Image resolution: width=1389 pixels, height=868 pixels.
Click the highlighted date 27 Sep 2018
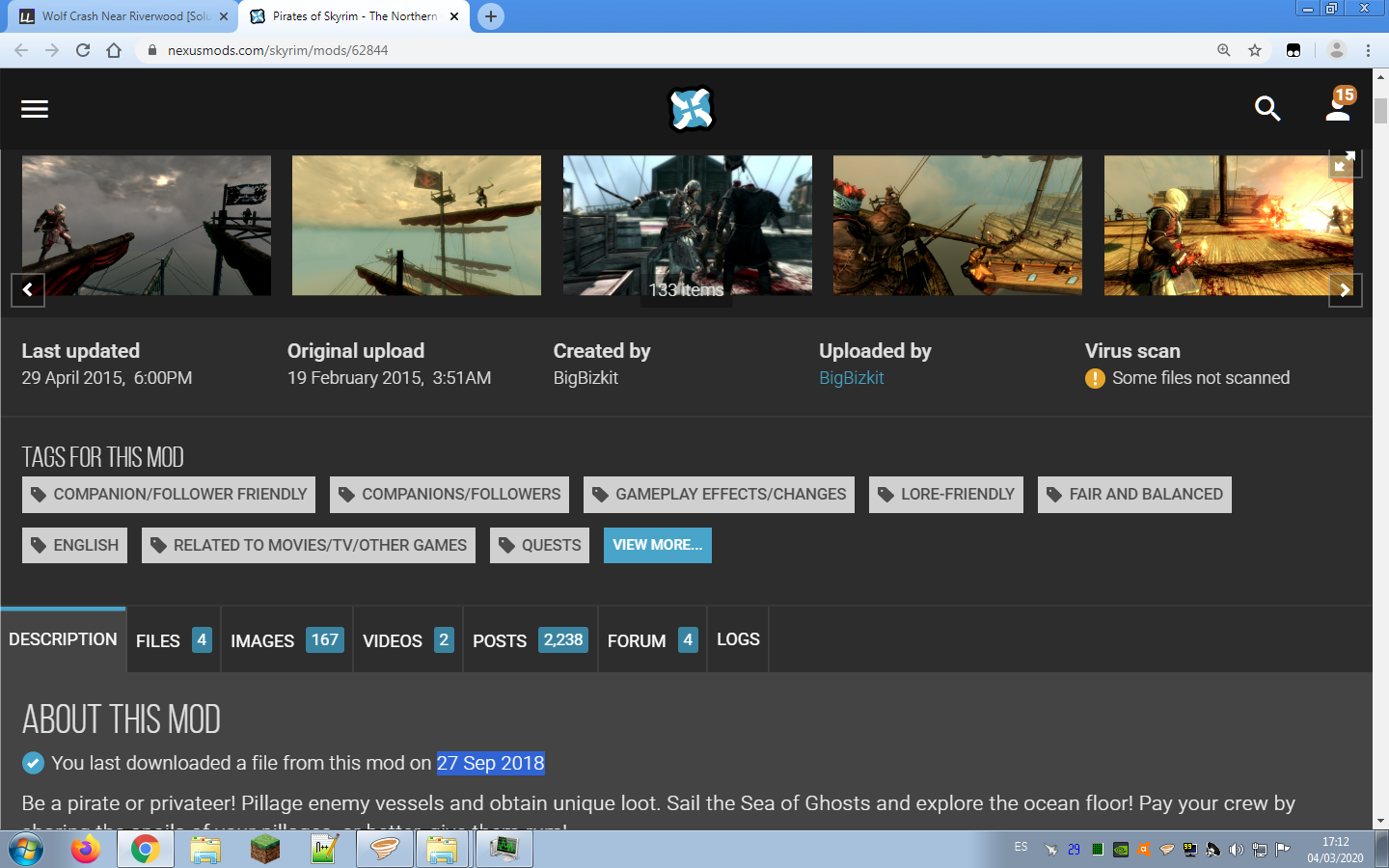click(x=491, y=763)
